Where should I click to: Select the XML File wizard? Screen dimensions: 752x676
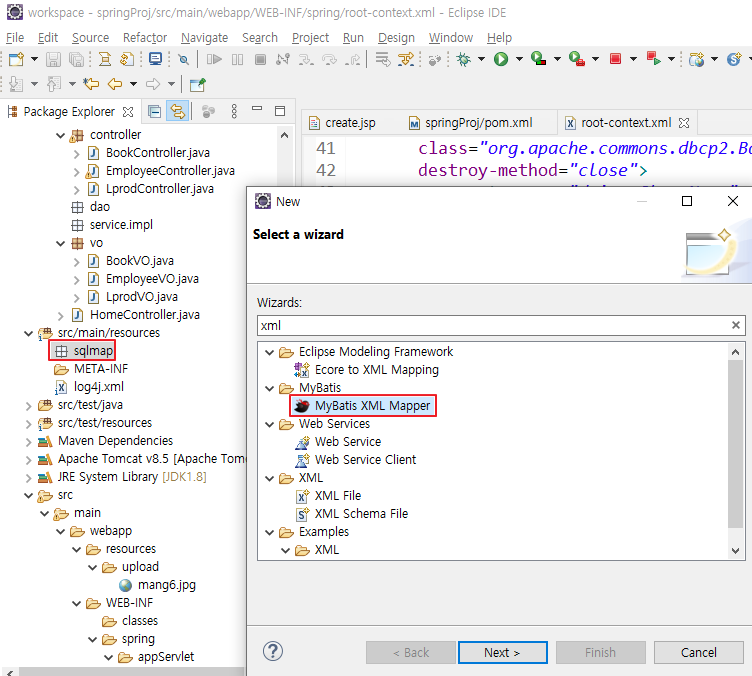click(x=337, y=496)
